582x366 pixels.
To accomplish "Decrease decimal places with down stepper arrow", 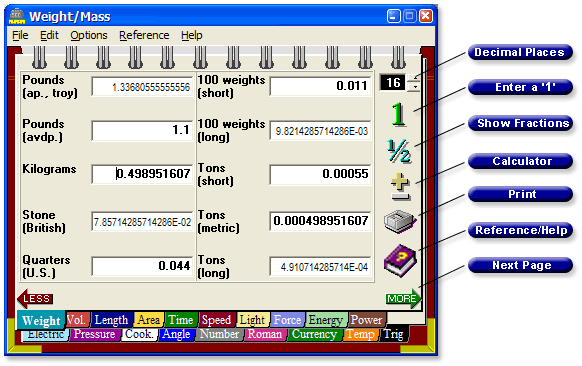I will 415,87.
